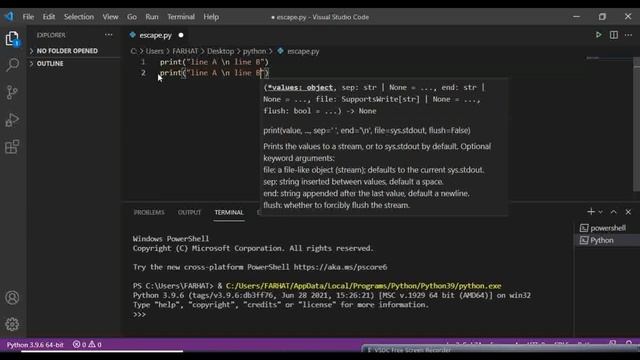This screenshot has height=360, width=640.
Task: Open the Manage gear icon
Action: (x=12, y=324)
